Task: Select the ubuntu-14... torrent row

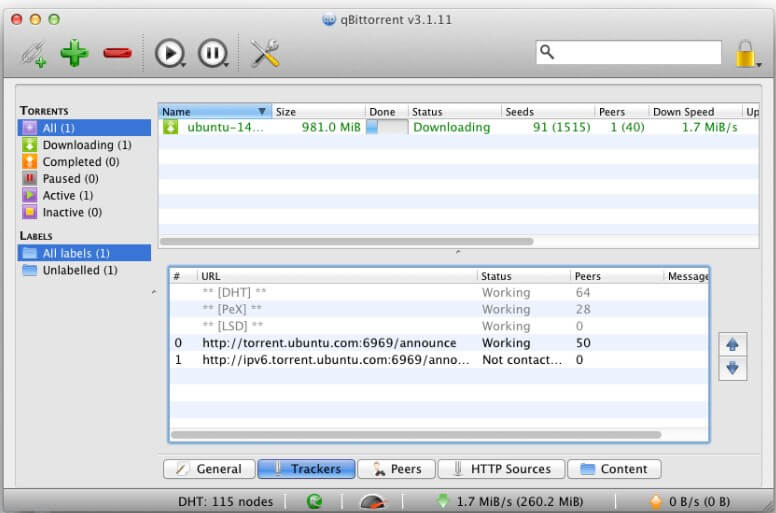Action: (458, 127)
